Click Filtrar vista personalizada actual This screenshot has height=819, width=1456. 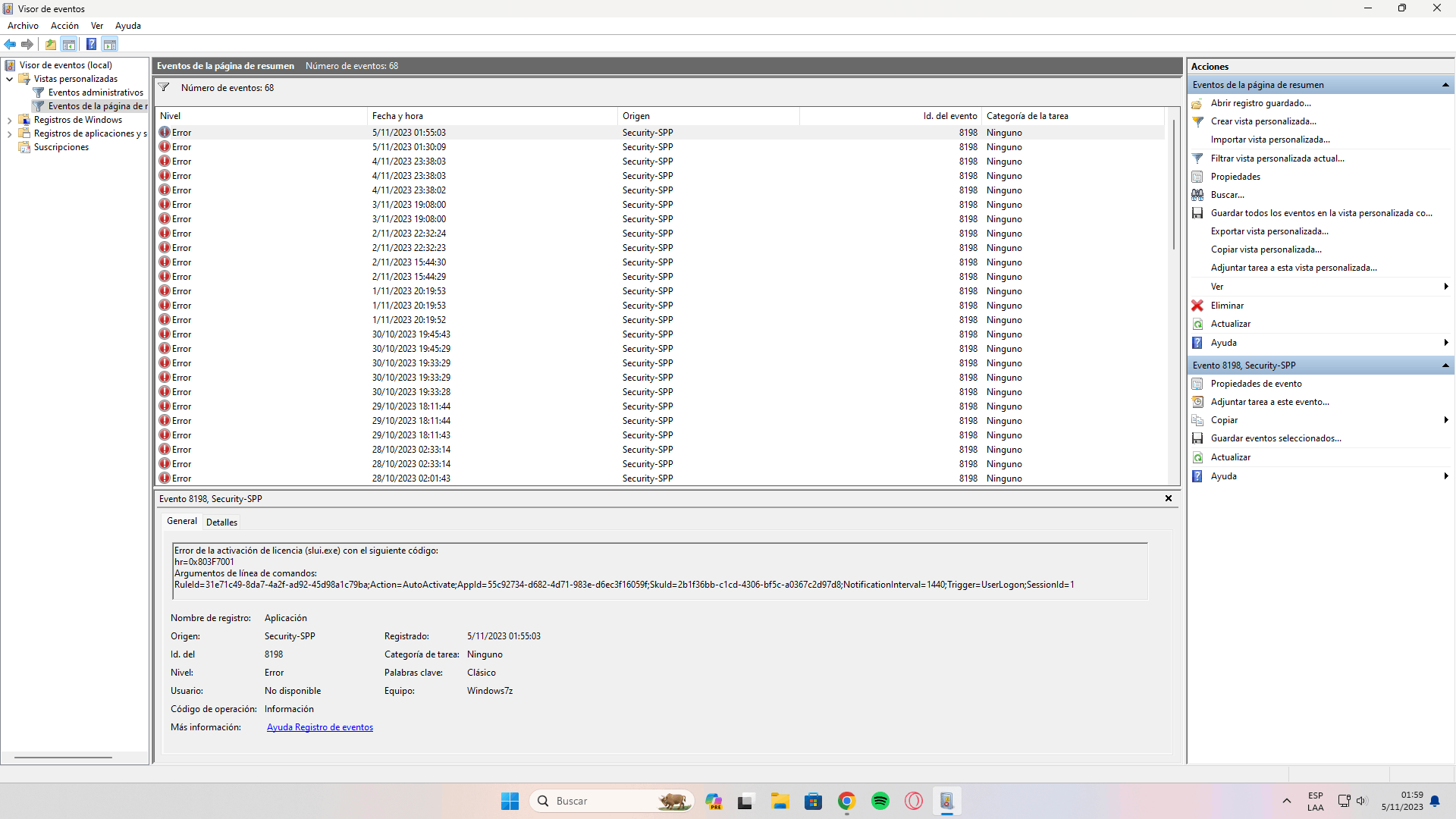(1277, 158)
